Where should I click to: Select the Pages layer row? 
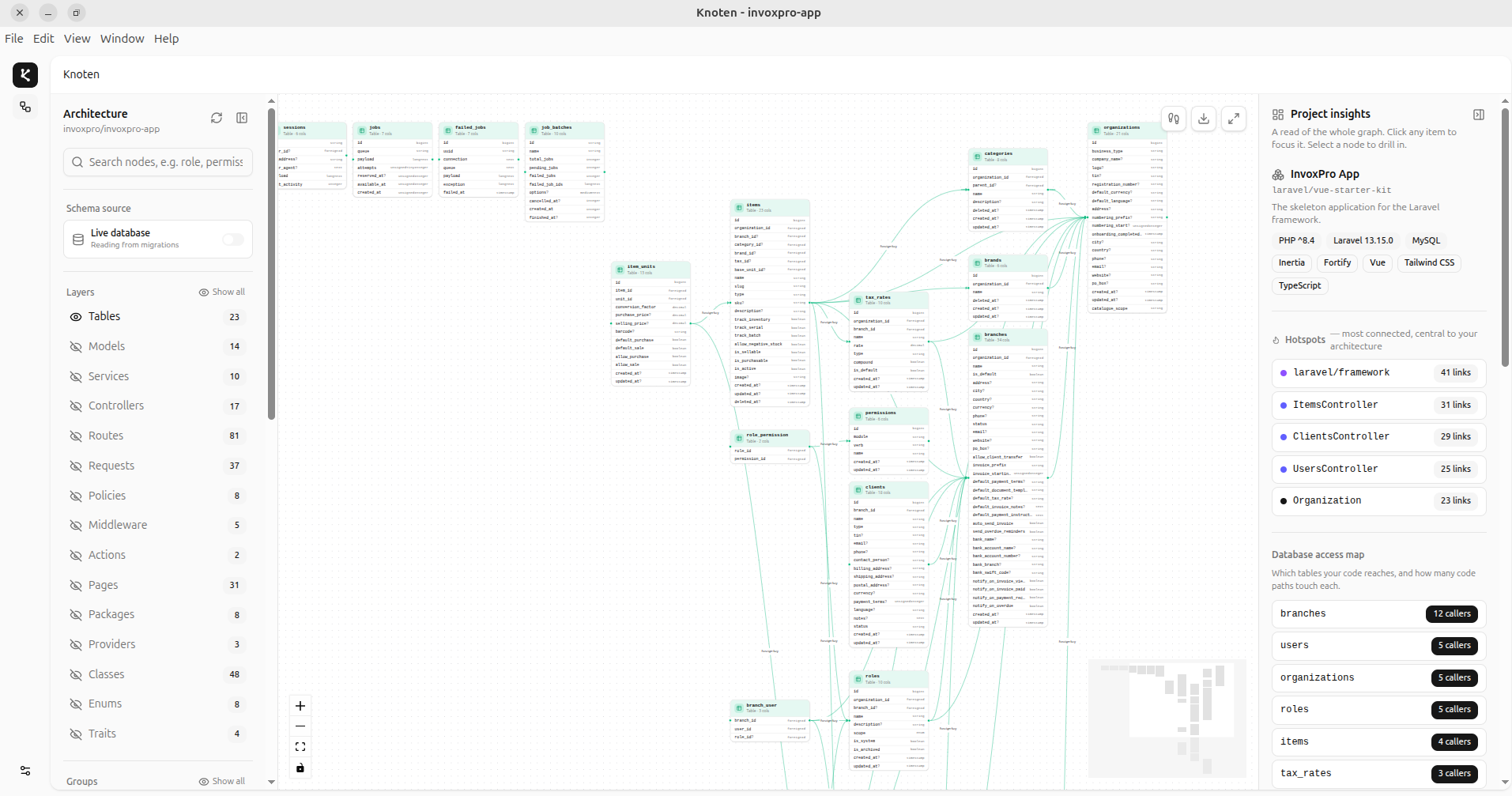[158, 586]
